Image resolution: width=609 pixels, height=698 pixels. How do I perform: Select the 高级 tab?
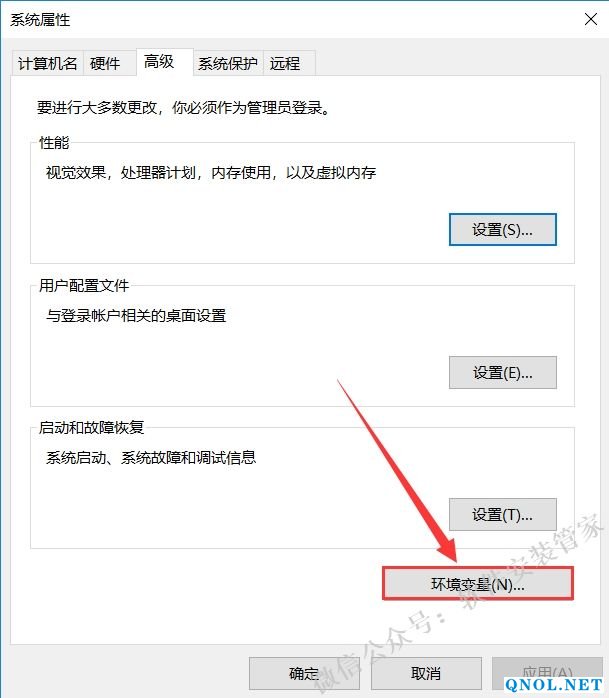click(x=159, y=61)
